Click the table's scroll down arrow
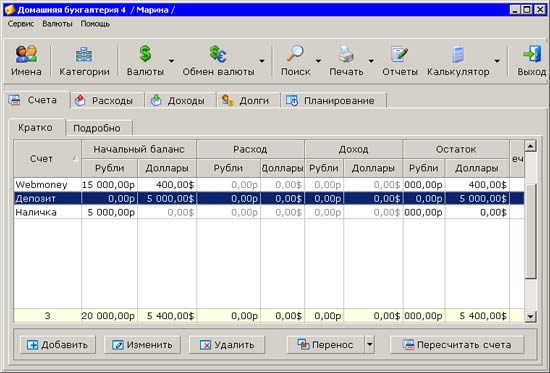The image size is (550, 373). pyautogui.click(x=530, y=316)
